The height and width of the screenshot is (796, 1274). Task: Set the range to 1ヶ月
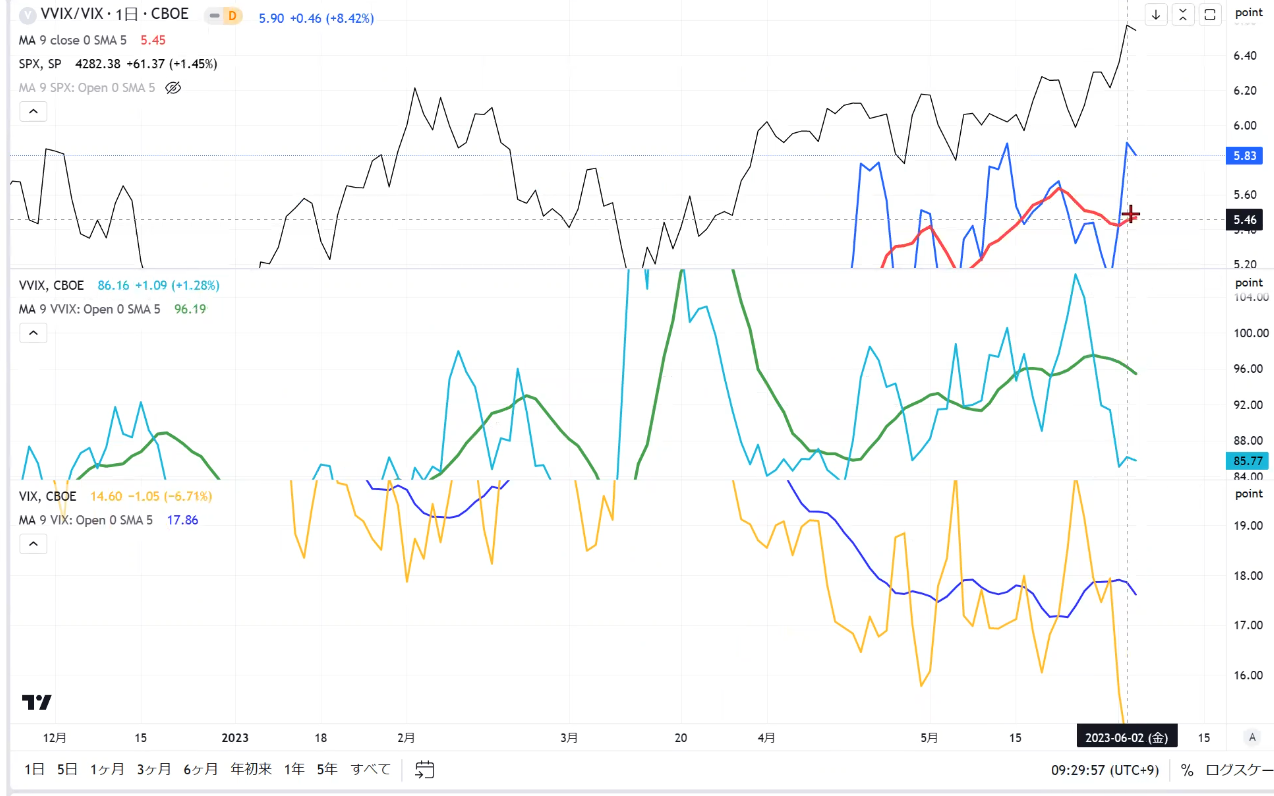[107, 769]
